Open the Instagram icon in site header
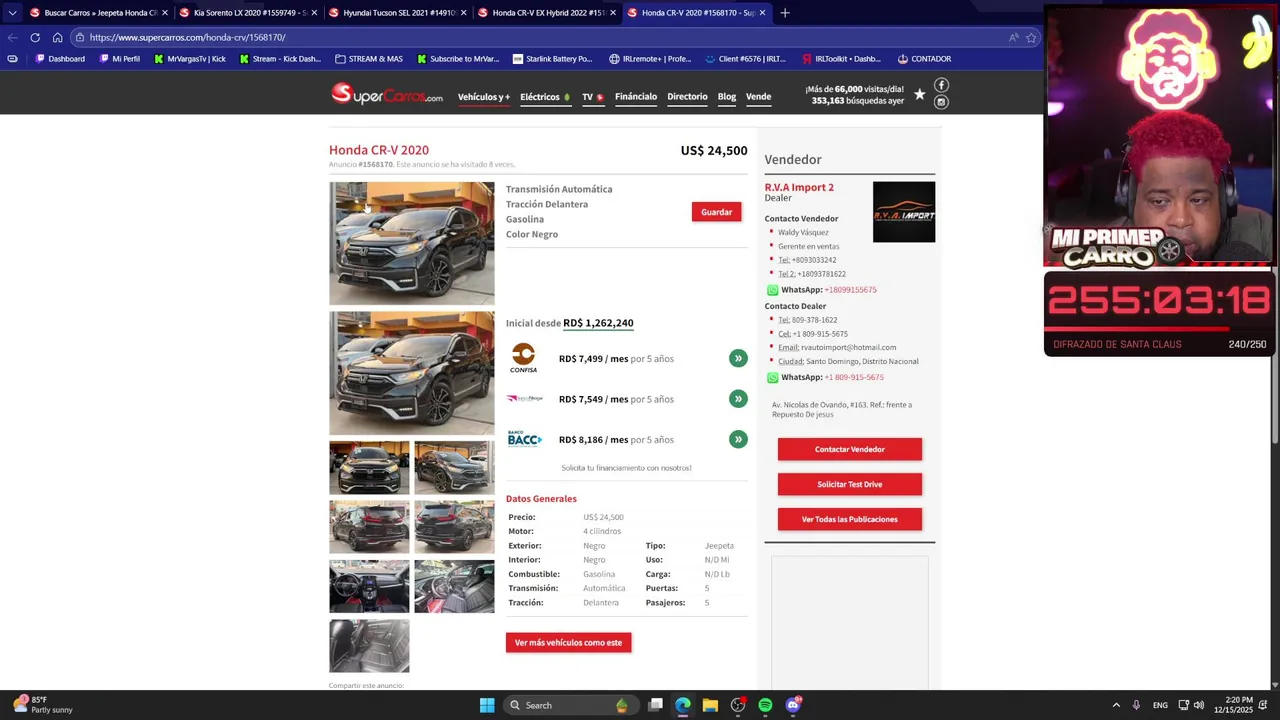Screen dimensions: 1280x720 tap(941, 102)
